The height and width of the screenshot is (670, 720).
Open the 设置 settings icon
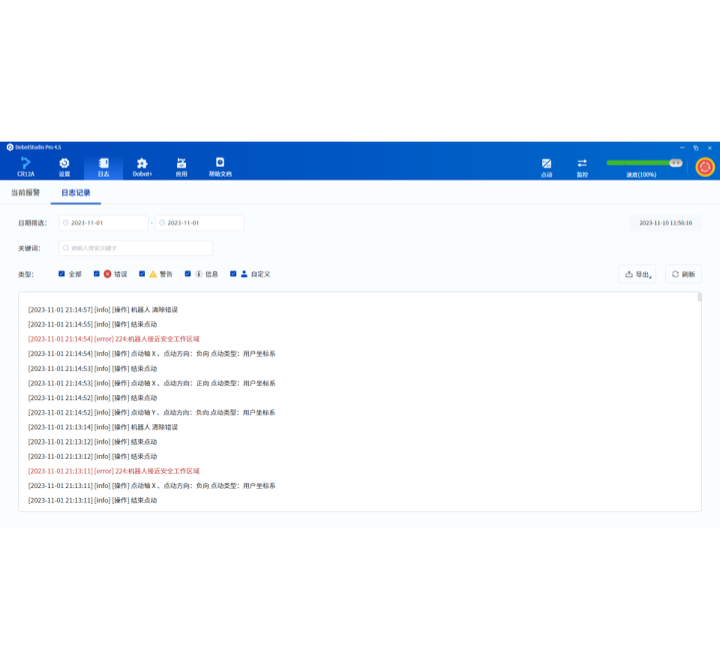pyautogui.click(x=64, y=166)
